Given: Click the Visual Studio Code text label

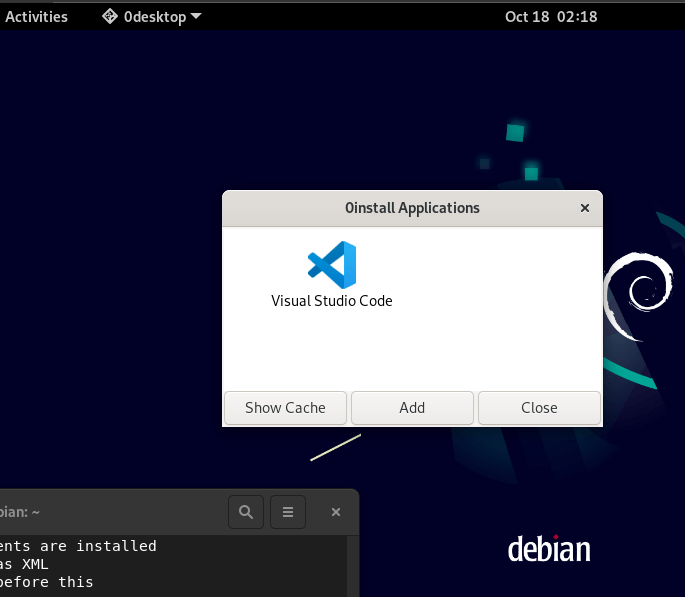Looking at the screenshot, I should (x=332, y=300).
